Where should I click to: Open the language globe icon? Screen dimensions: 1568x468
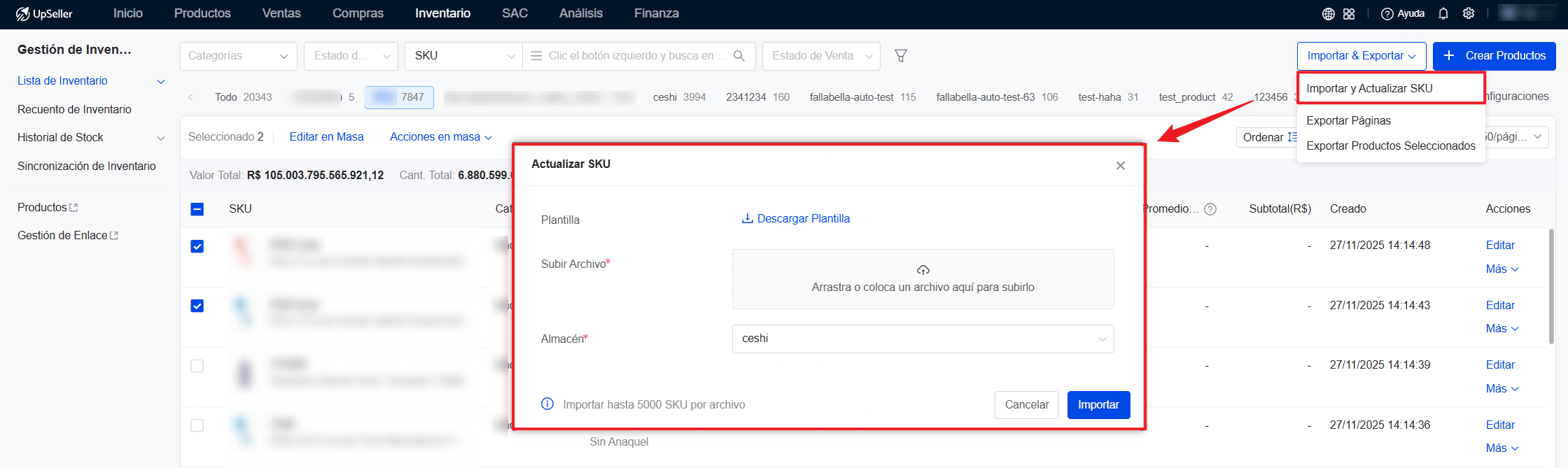(x=1328, y=14)
